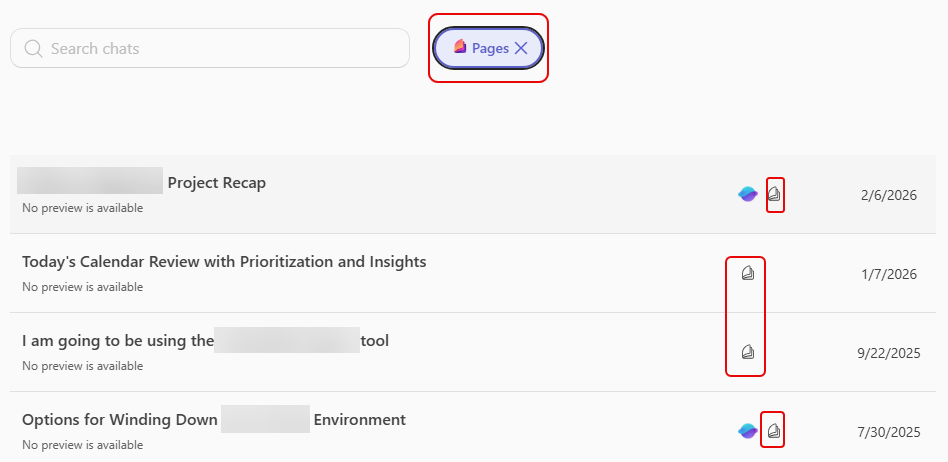
Task: Click the magnifier icon in the search box
Action: 33,48
